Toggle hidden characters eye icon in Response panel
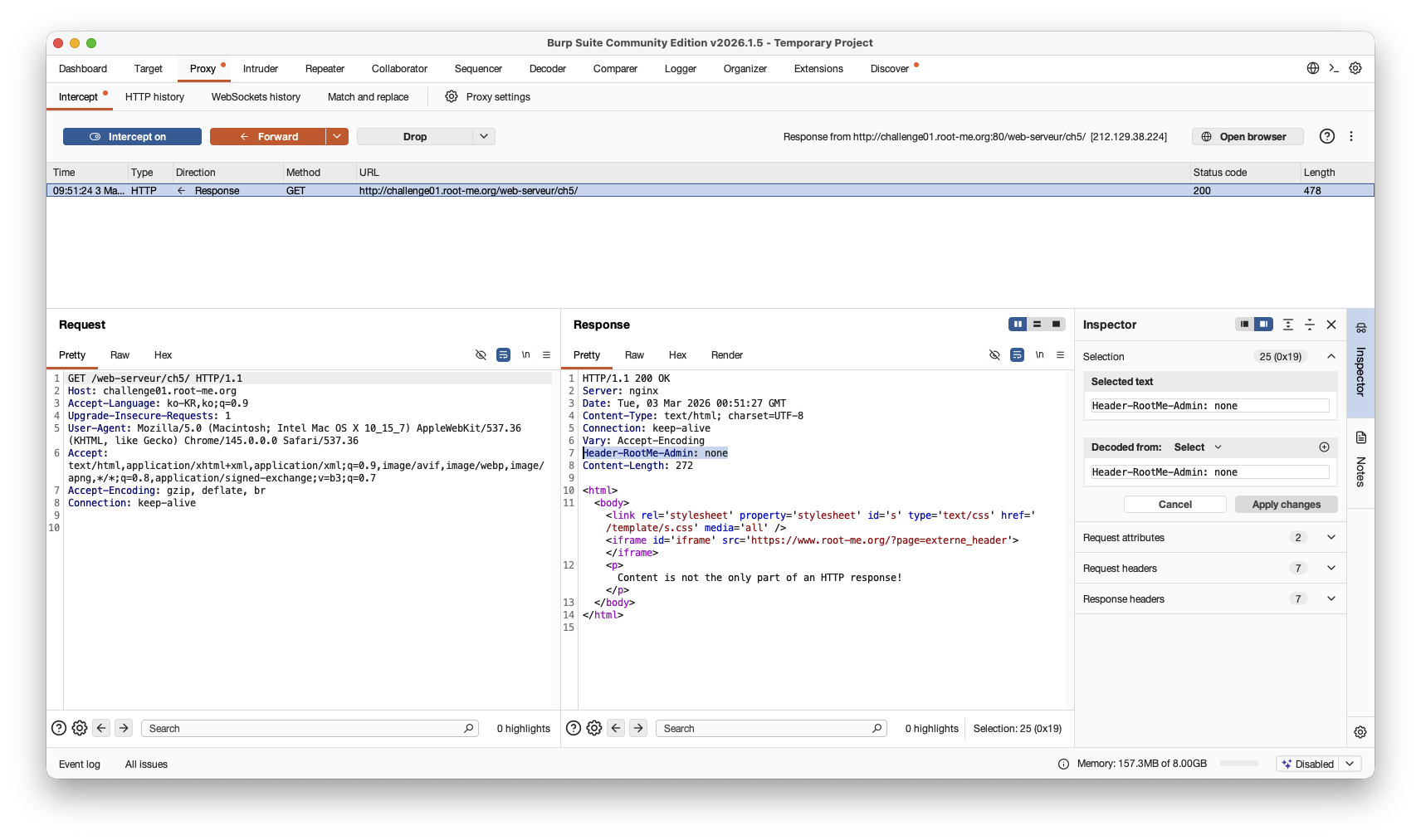Image resolution: width=1421 pixels, height=840 pixels. pos(994,354)
